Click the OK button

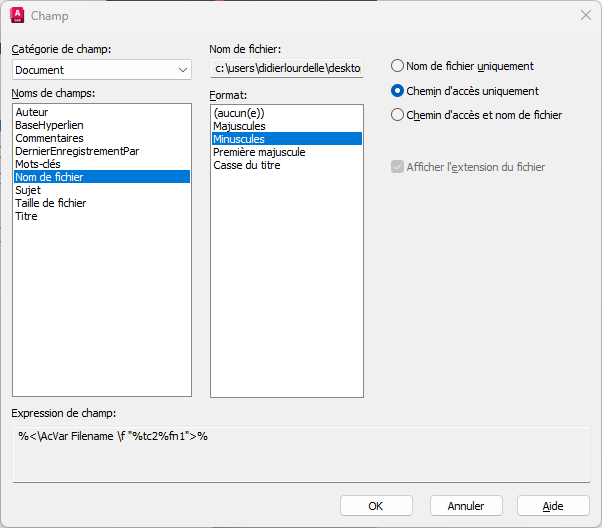click(376, 506)
